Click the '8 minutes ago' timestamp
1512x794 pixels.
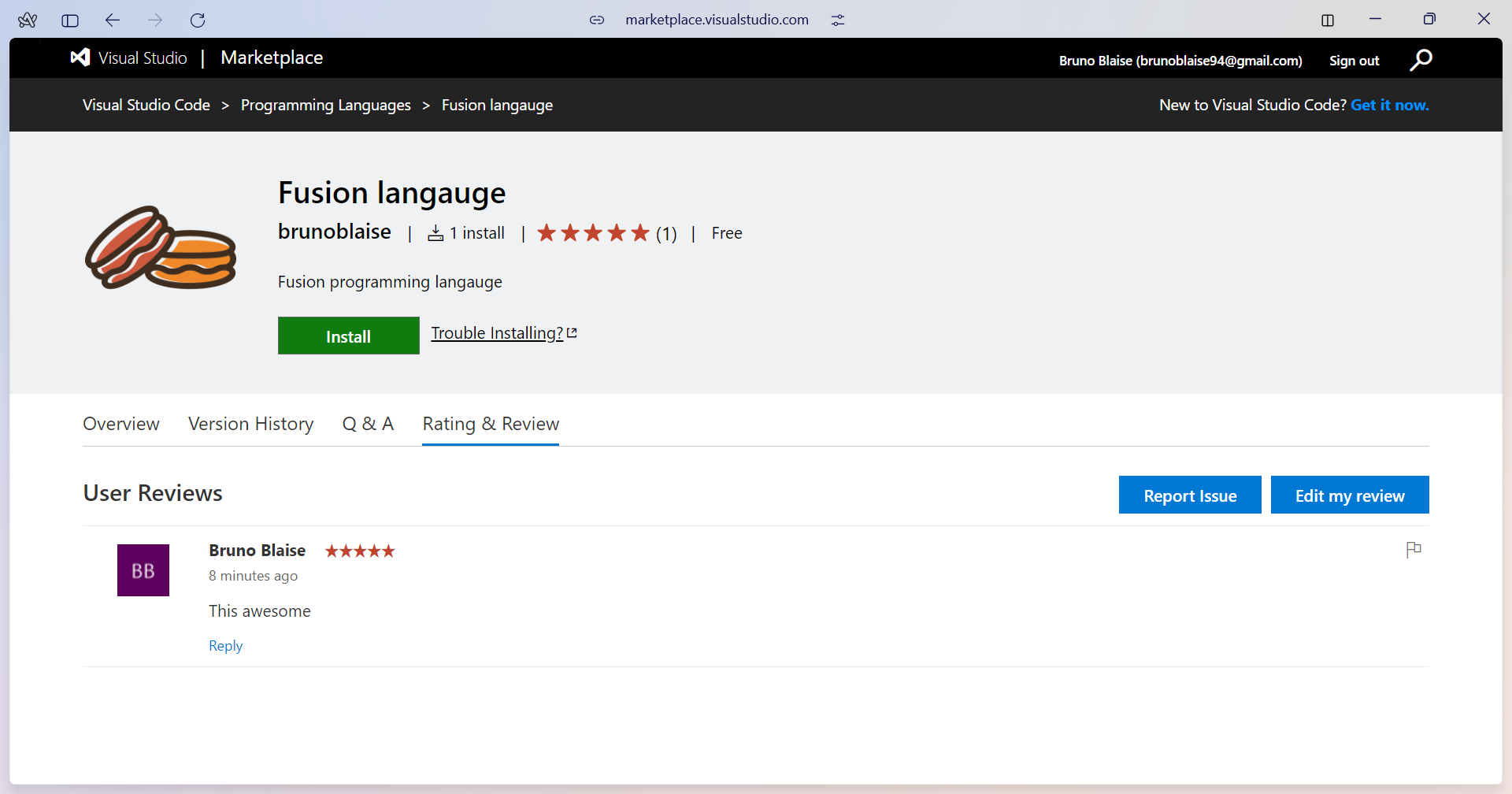click(254, 576)
